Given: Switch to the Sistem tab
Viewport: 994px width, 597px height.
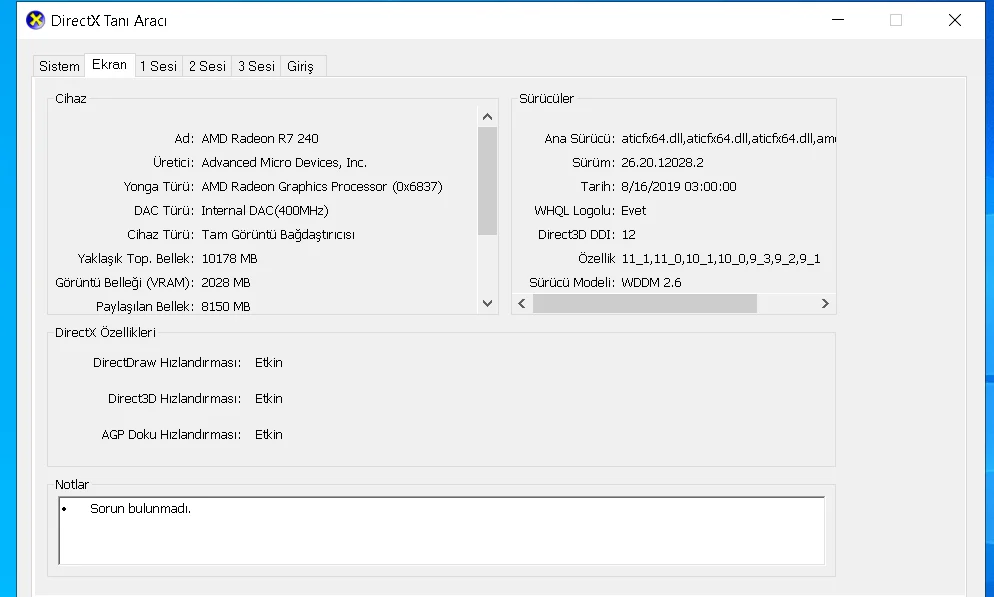Looking at the screenshot, I should click(59, 66).
